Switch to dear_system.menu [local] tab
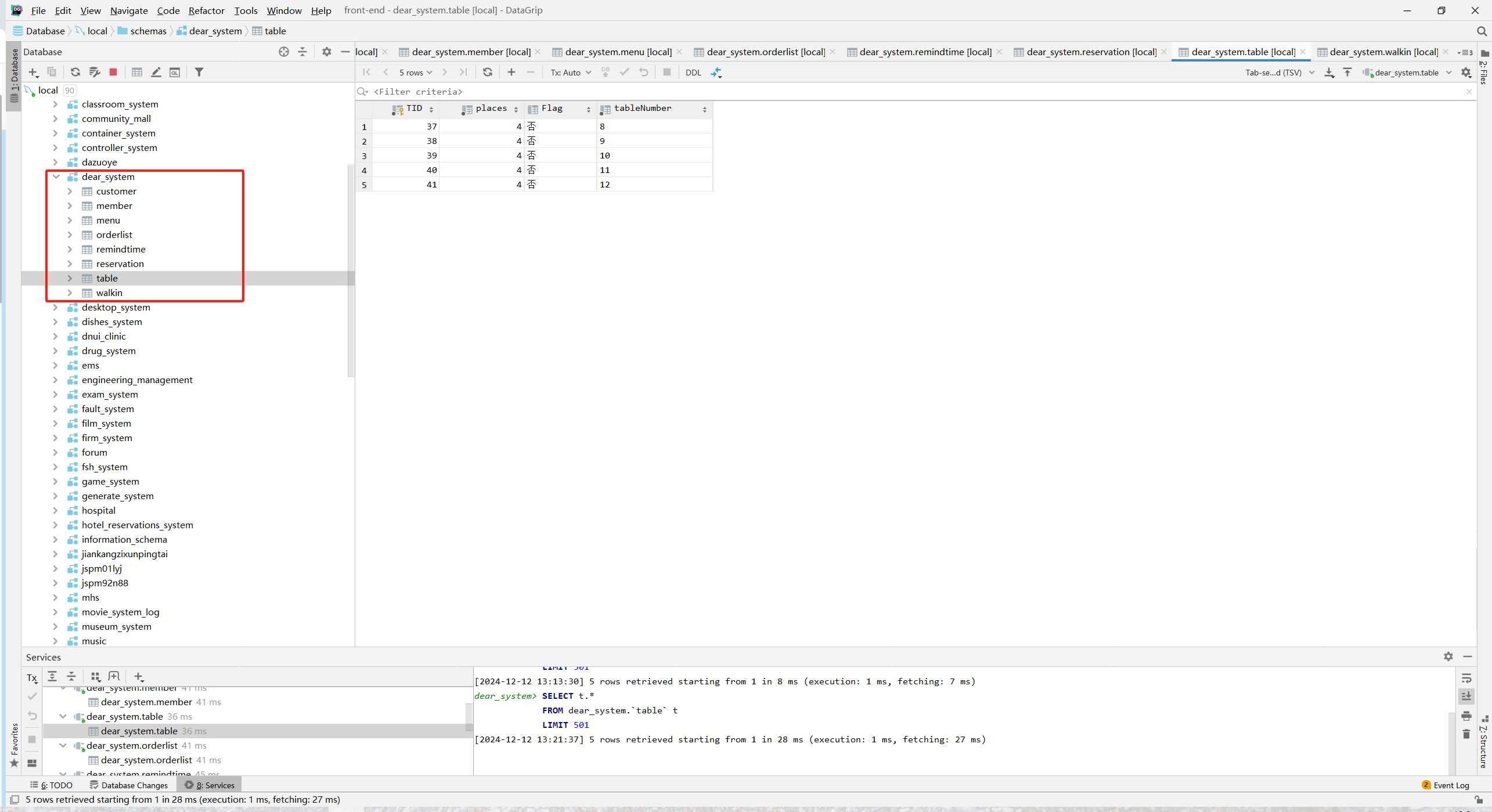Viewport: 1492px width, 812px height. [x=618, y=52]
